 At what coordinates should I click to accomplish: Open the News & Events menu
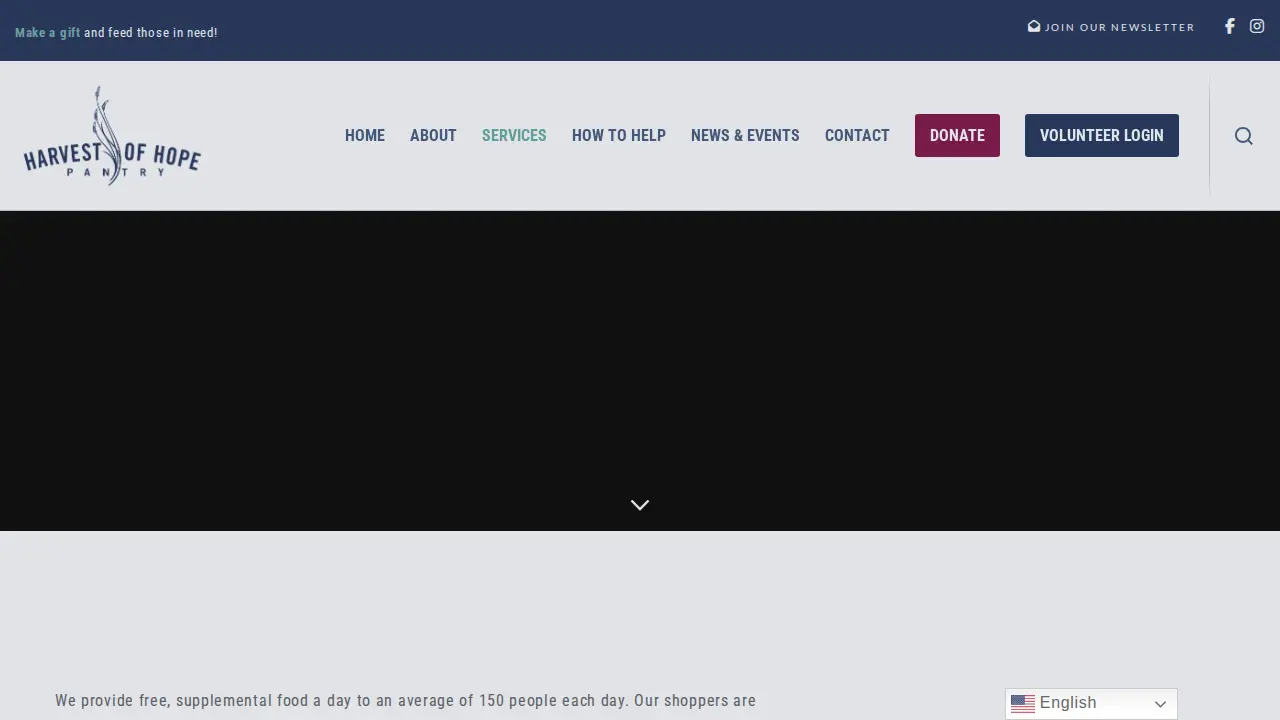pyautogui.click(x=745, y=135)
